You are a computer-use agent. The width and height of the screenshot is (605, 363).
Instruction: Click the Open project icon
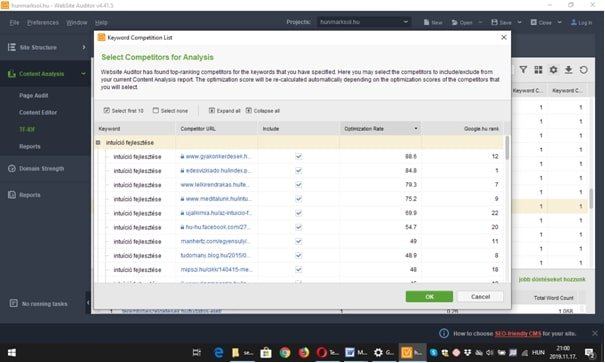(455, 22)
